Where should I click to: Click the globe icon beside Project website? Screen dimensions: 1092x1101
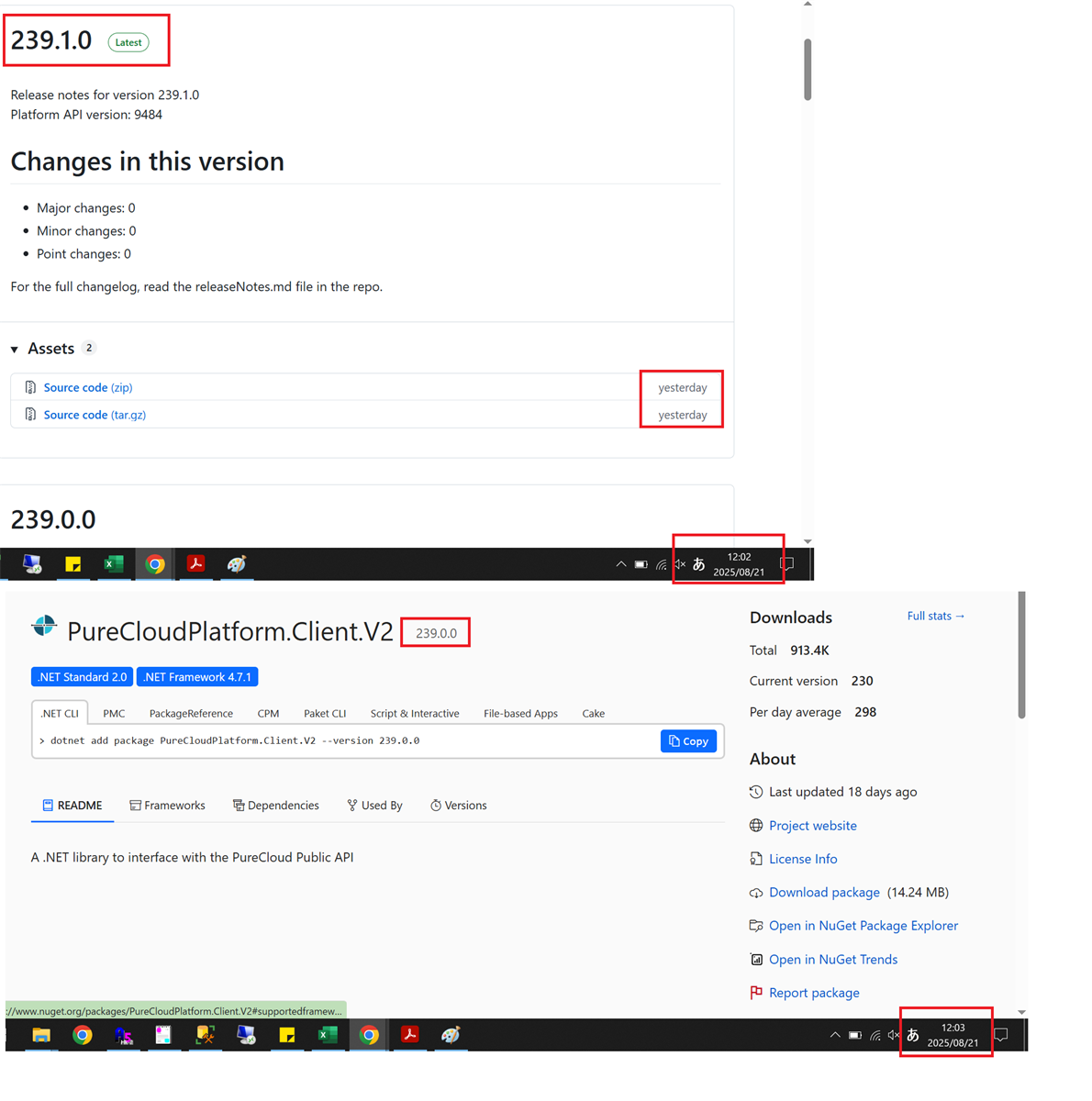[x=756, y=826]
